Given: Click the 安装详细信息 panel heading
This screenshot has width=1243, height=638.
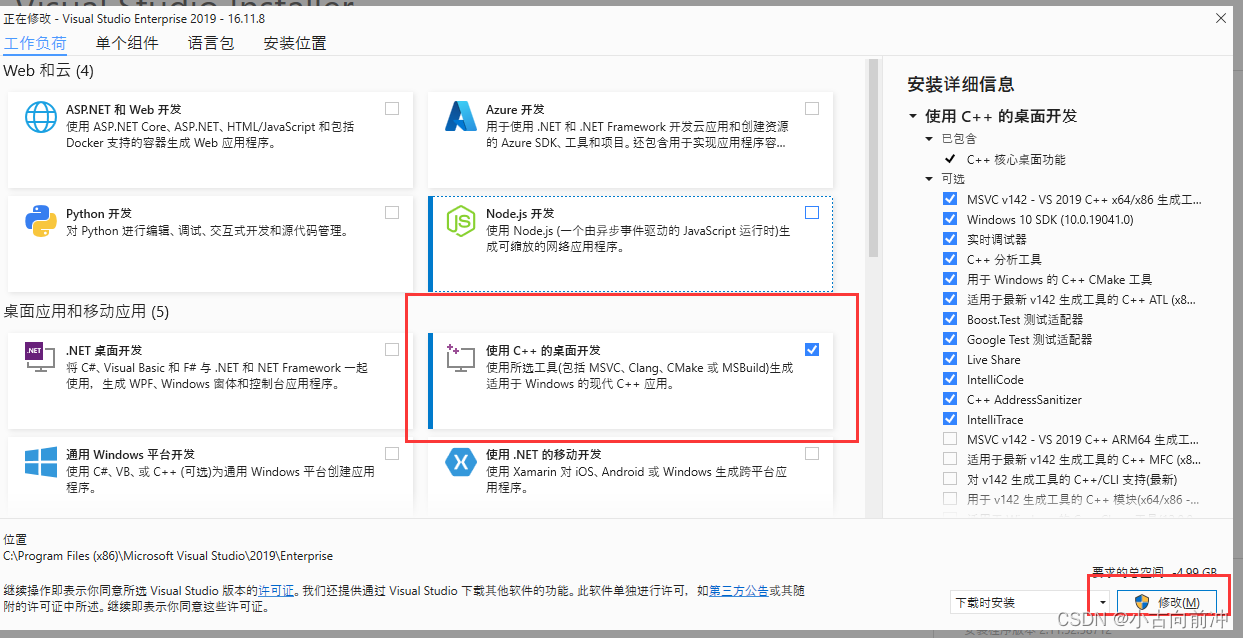Looking at the screenshot, I should pos(960,84).
